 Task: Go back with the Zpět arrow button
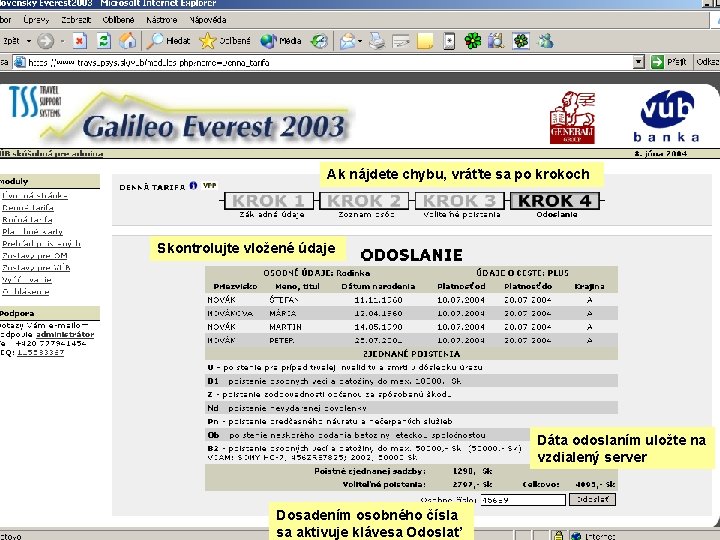coord(10,41)
